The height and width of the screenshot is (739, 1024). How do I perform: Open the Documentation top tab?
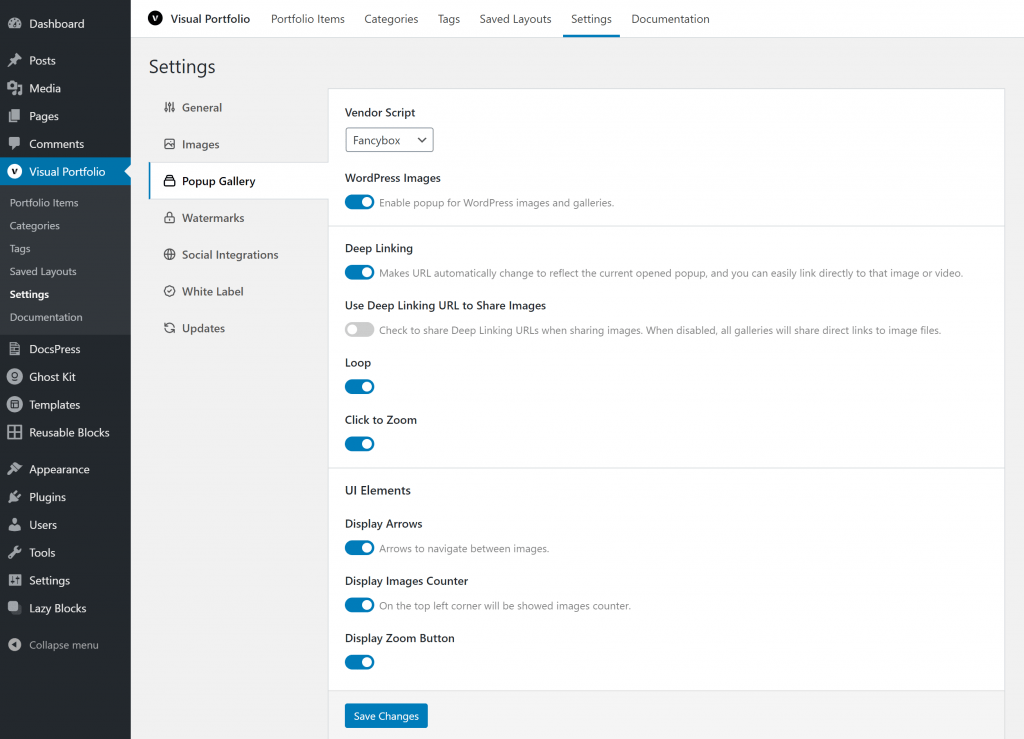coord(670,19)
